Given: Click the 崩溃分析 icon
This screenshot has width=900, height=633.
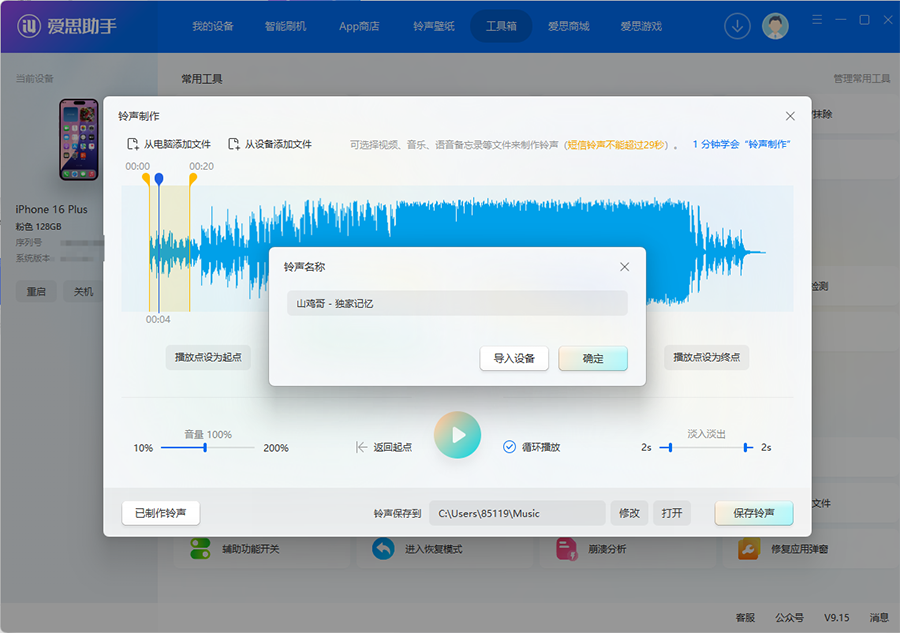Looking at the screenshot, I should click(566, 549).
